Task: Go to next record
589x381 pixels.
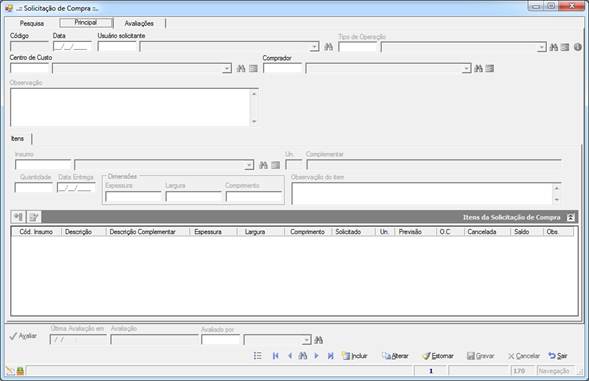Action: (x=316, y=355)
